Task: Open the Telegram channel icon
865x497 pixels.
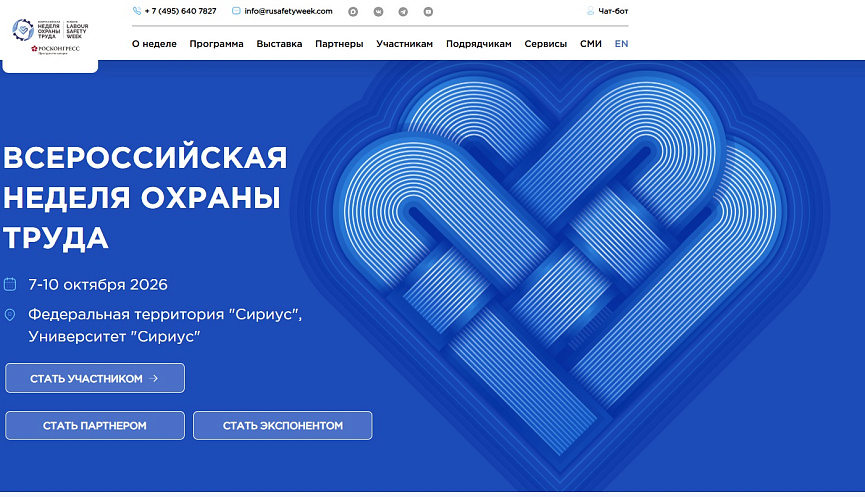Action: [403, 12]
